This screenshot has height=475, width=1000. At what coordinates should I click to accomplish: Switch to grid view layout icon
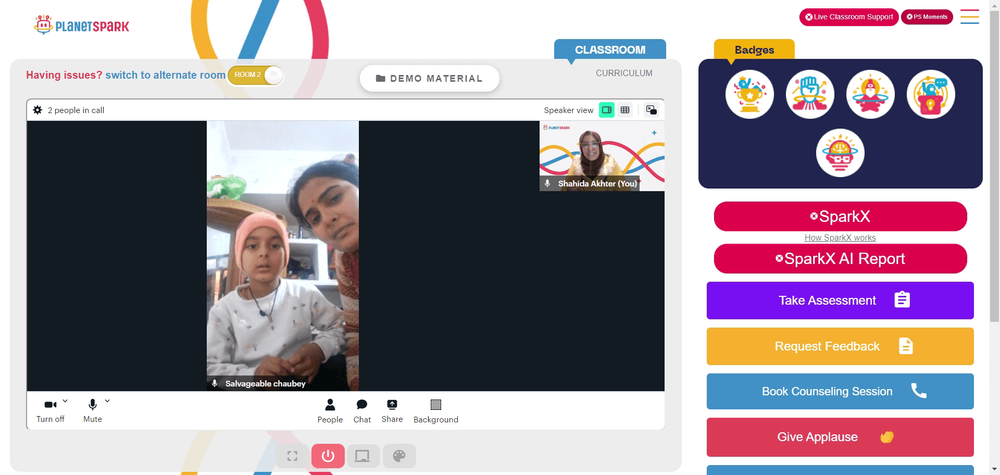[625, 110]
